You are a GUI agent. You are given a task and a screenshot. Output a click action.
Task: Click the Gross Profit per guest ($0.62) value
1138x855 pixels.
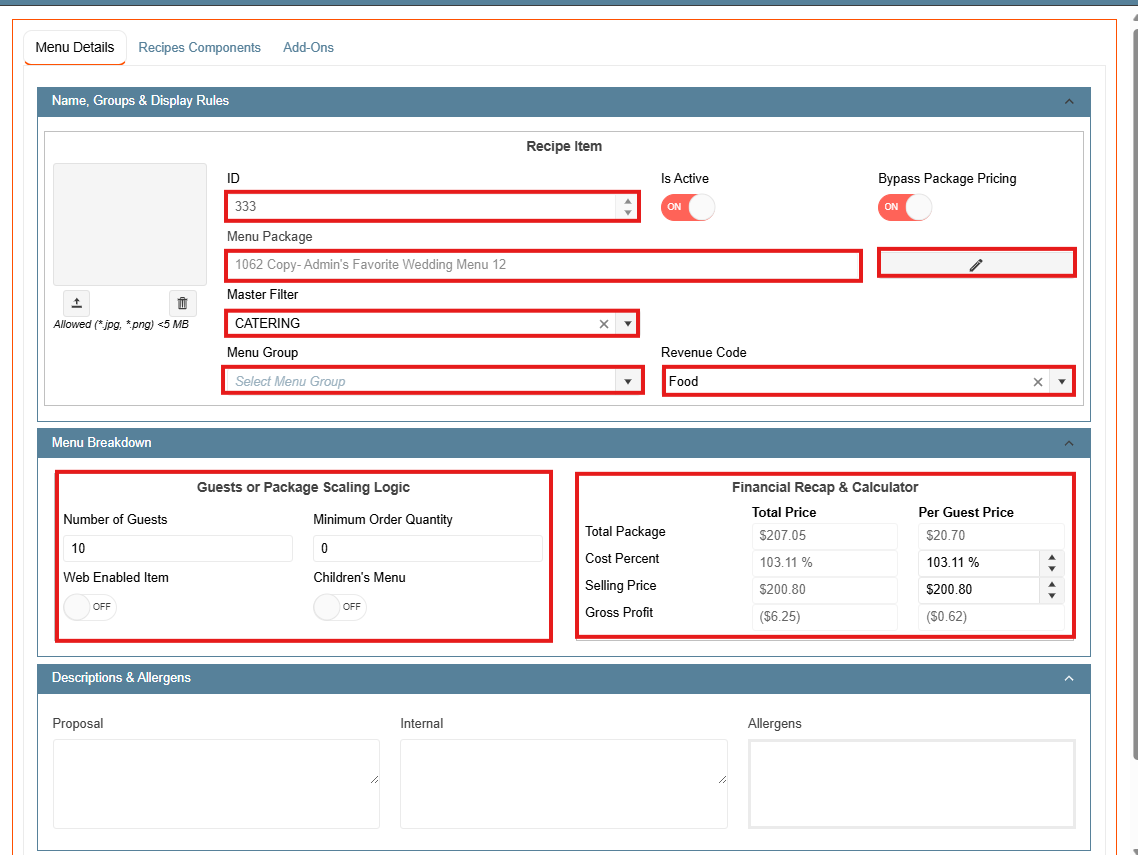pos(991,617)
